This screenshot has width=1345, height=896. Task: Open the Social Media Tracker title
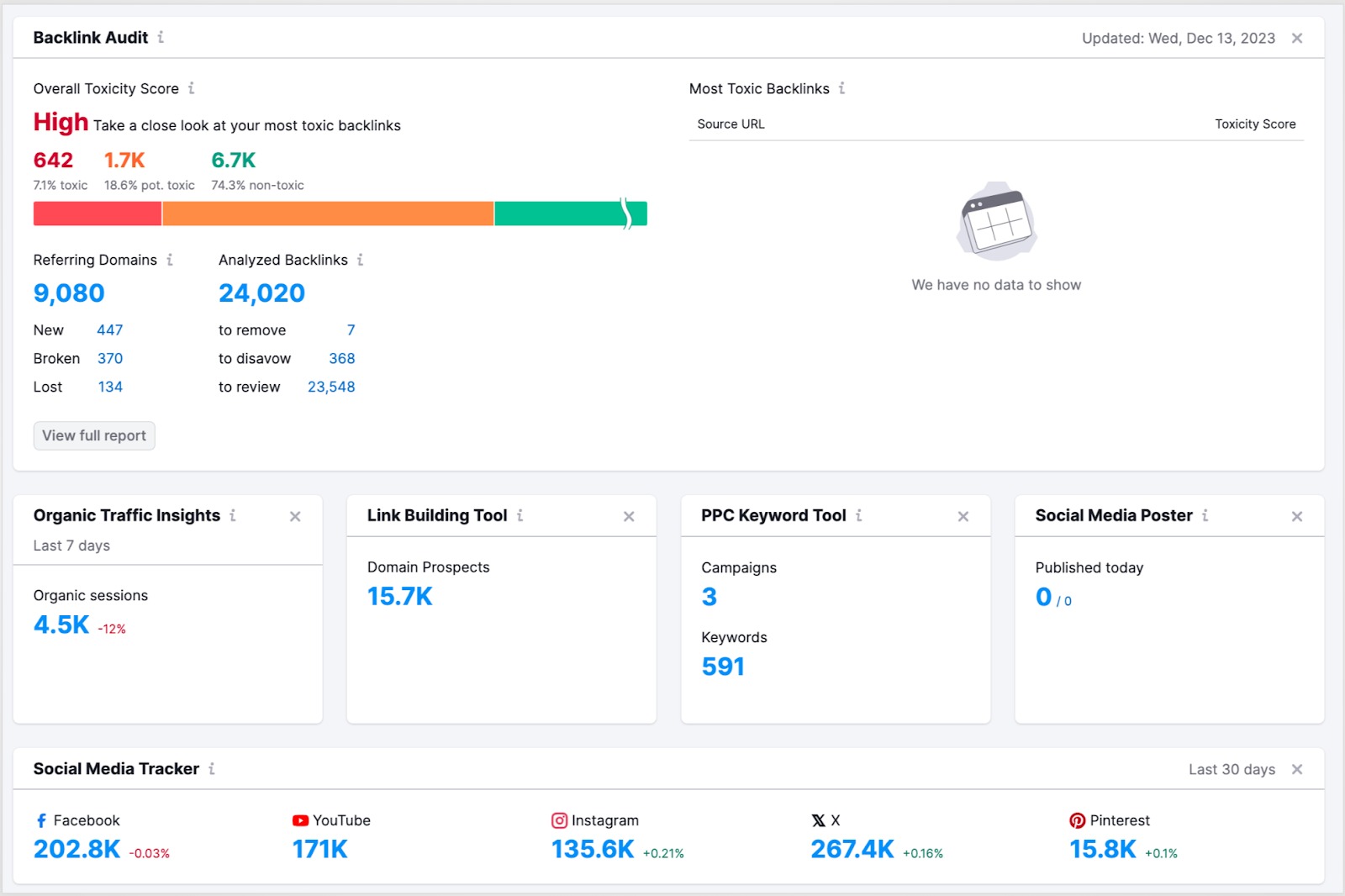pyautogui.click(x=116, y=768)
